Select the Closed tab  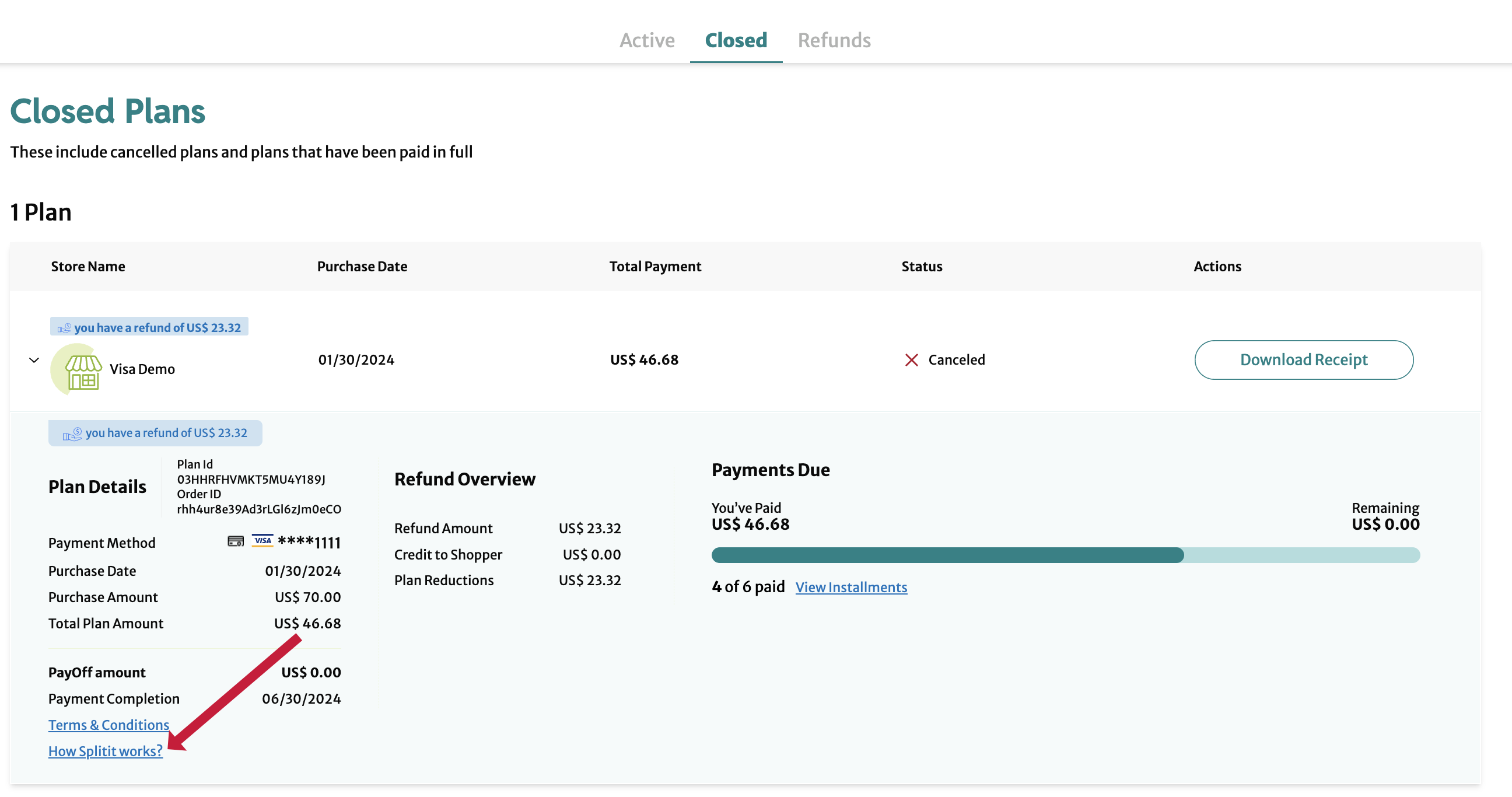point(736,40)
